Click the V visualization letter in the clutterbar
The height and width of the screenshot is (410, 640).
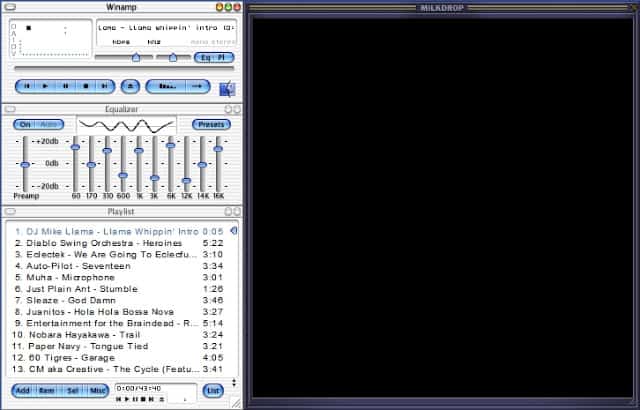click(x=13, y=53)
